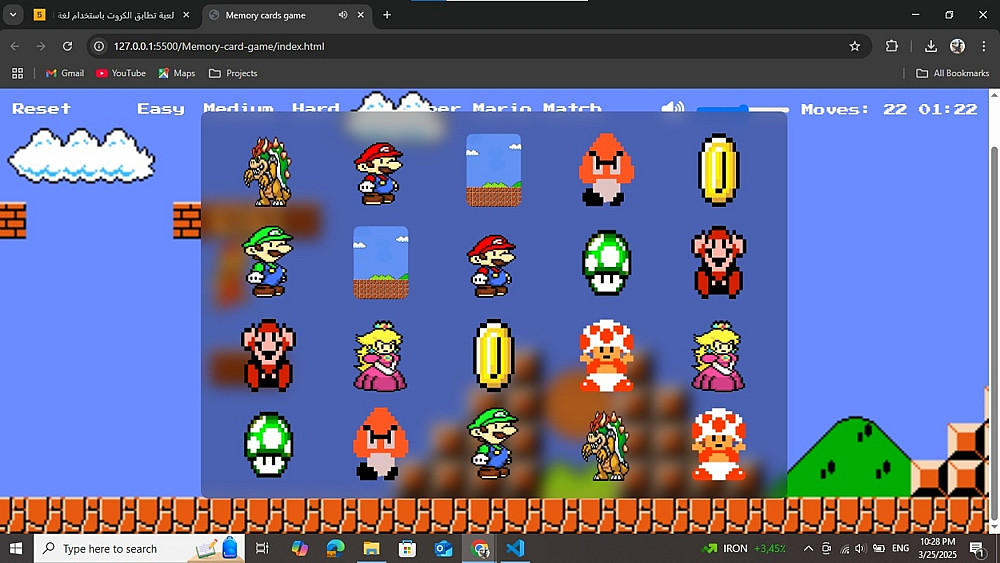Open a new browser tab

pos(387,15)
